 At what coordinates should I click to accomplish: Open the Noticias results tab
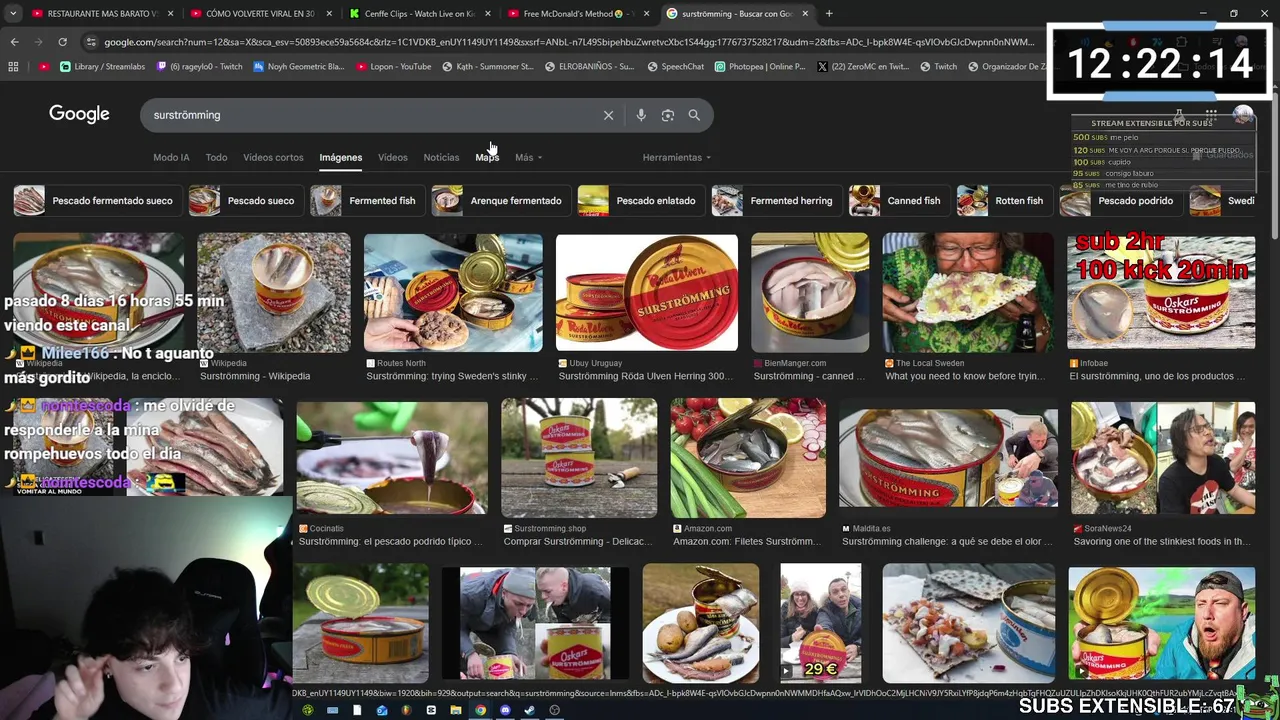tap(441, 157)
